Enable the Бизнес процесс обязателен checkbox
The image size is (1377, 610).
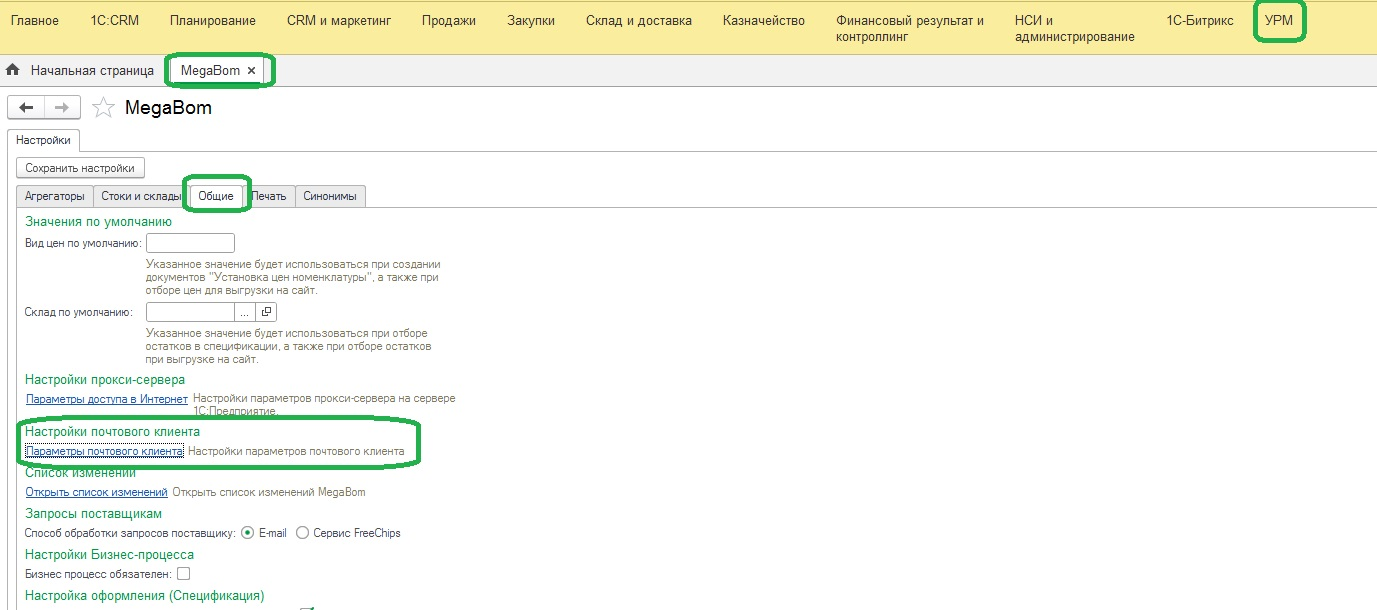(183, 573)
